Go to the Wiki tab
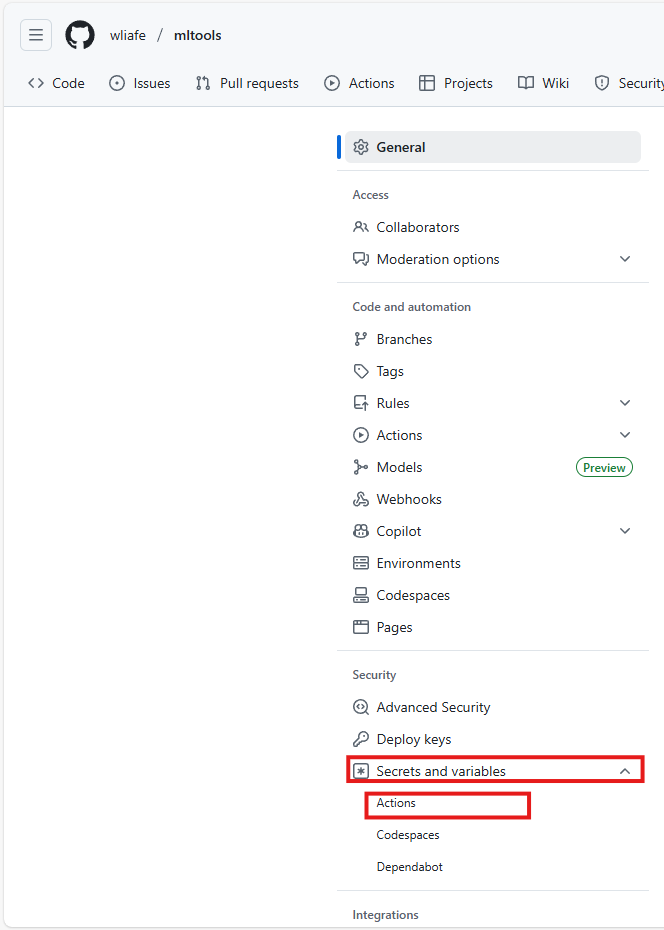The image size is (664, 930). pyautogui.click(x=544, y=83)
